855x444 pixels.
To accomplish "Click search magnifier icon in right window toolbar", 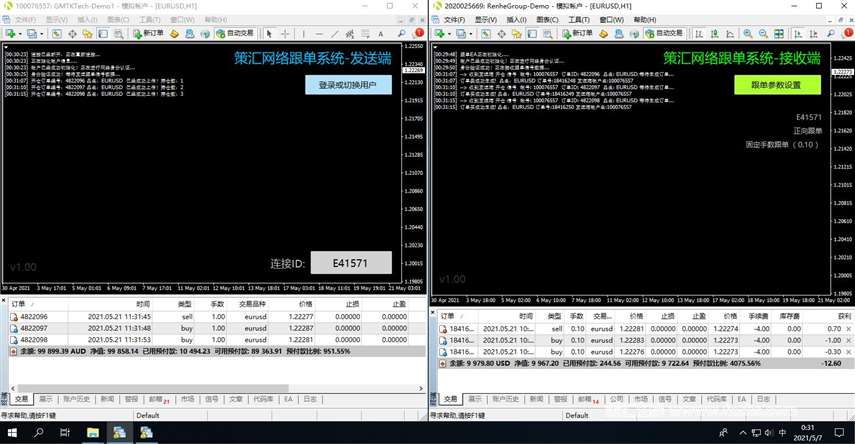I will [x=830, y=33].
